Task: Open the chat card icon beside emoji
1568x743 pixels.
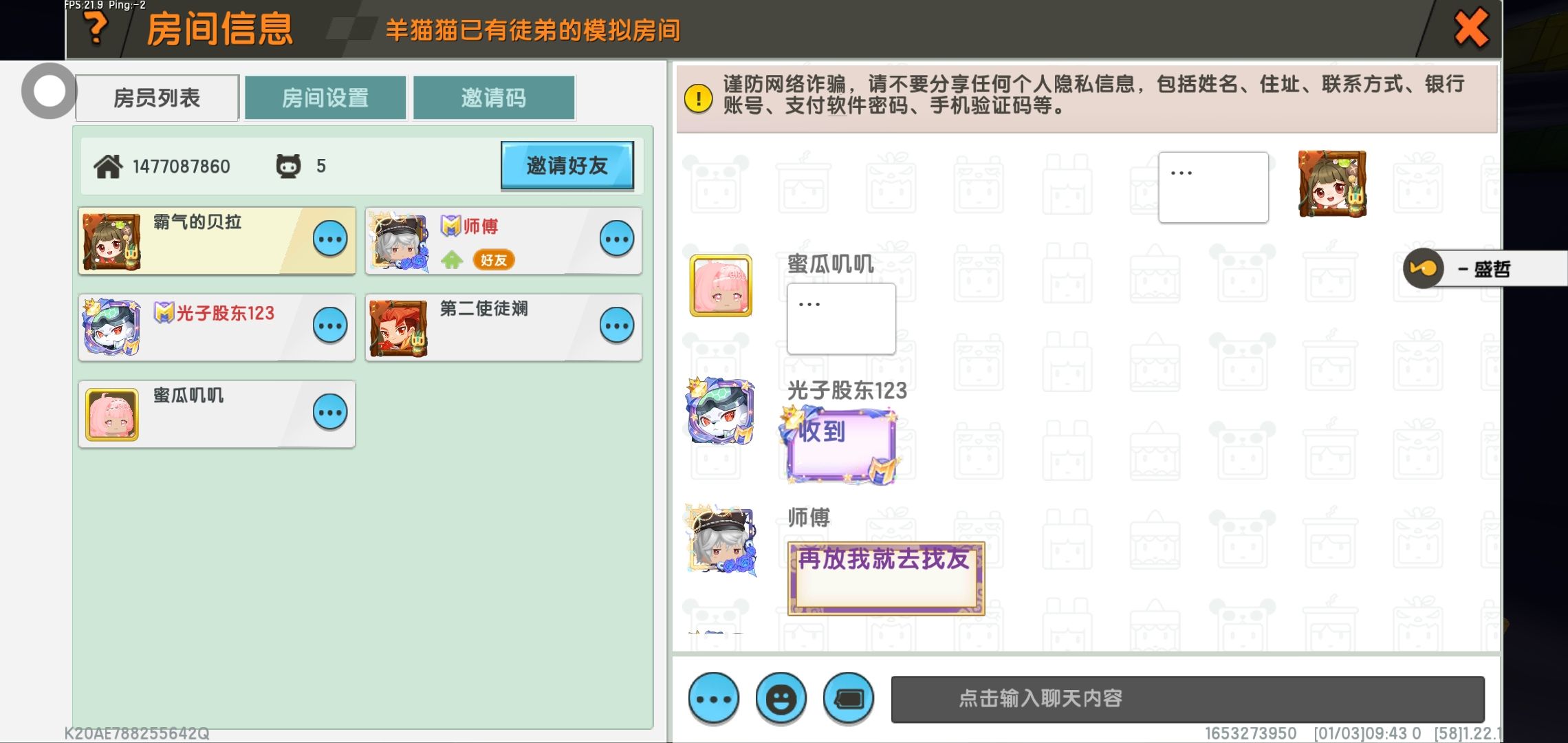Action: tap(849, 699)
